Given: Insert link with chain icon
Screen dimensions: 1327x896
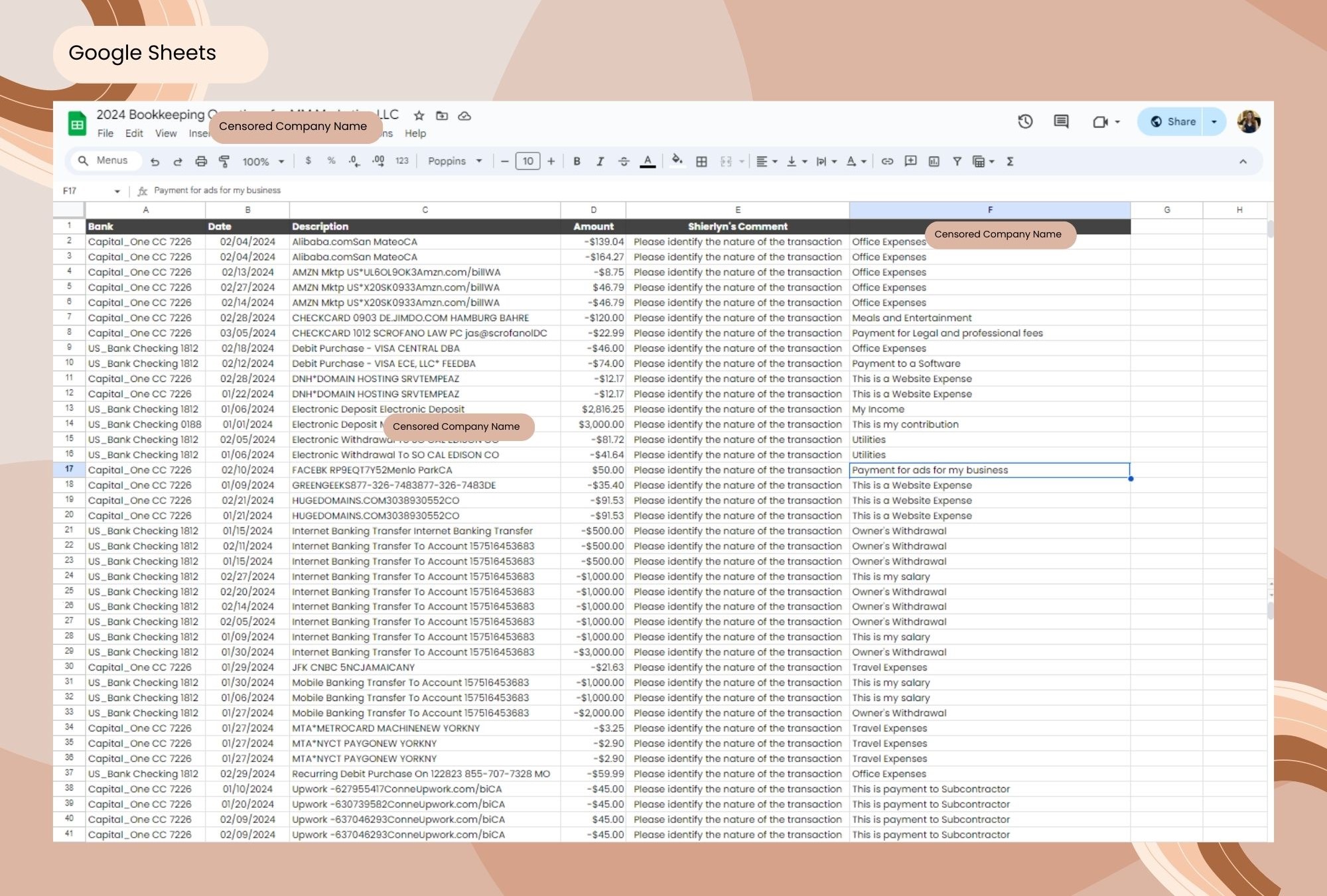Looking at the screenshot, I should [887, 161].
